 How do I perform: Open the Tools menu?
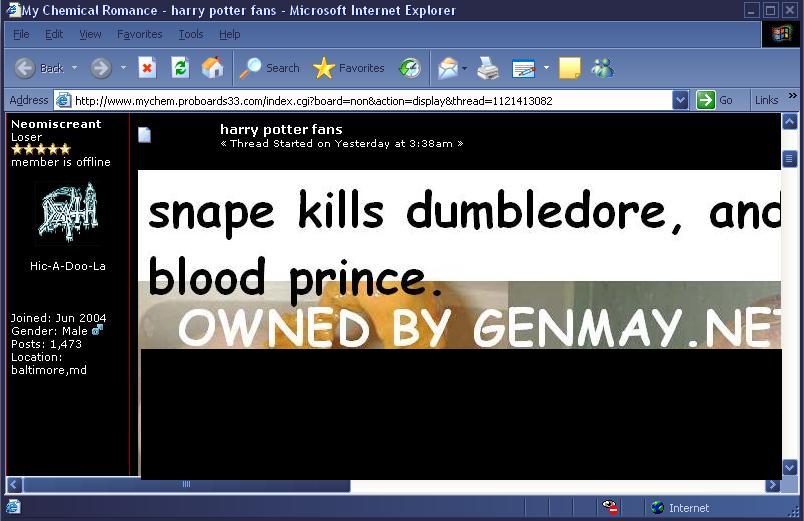[x=191, y=34]
